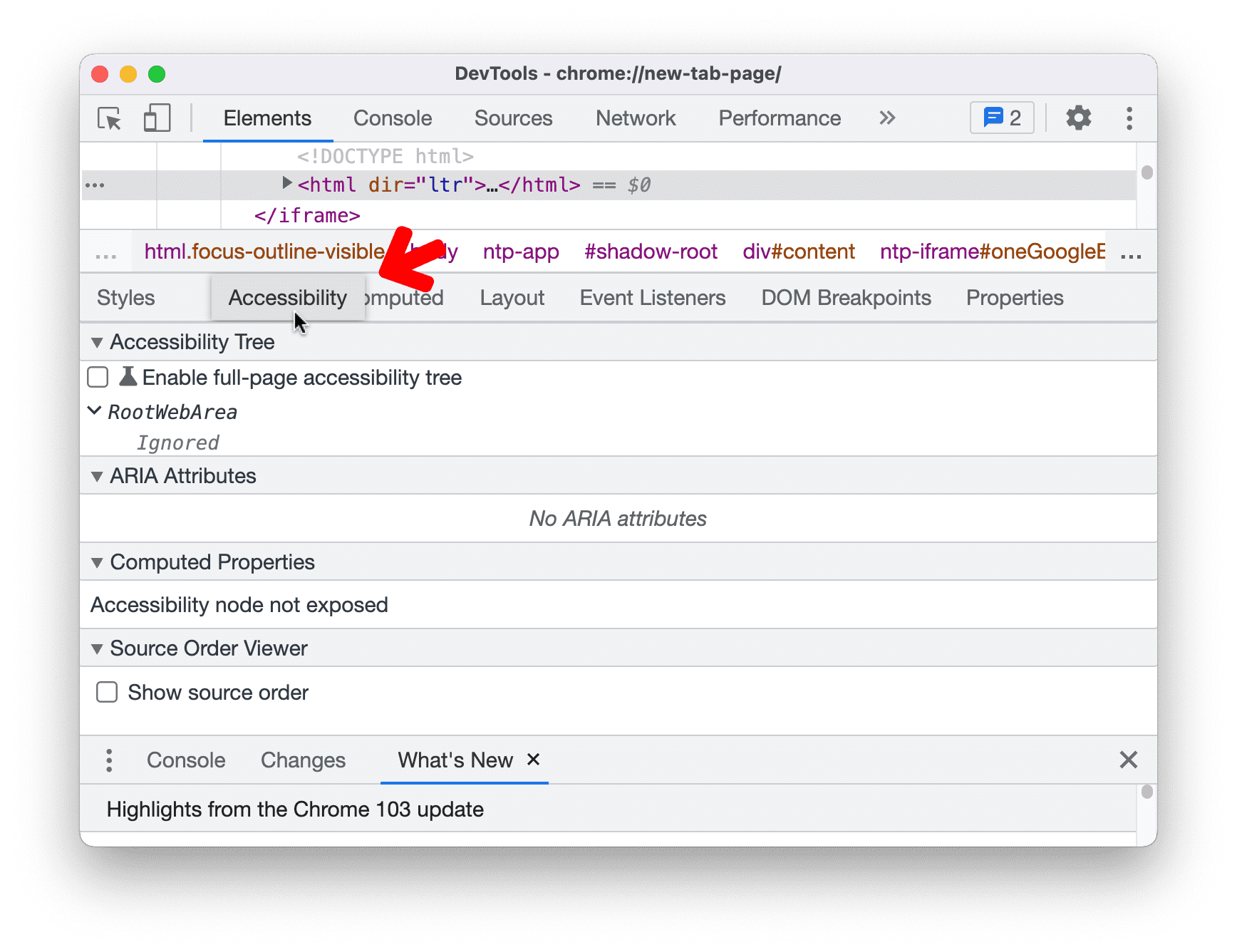Select the inspect element cursor icon
This screenshot has width=1237, height=952.
click(x=108, y=118)
